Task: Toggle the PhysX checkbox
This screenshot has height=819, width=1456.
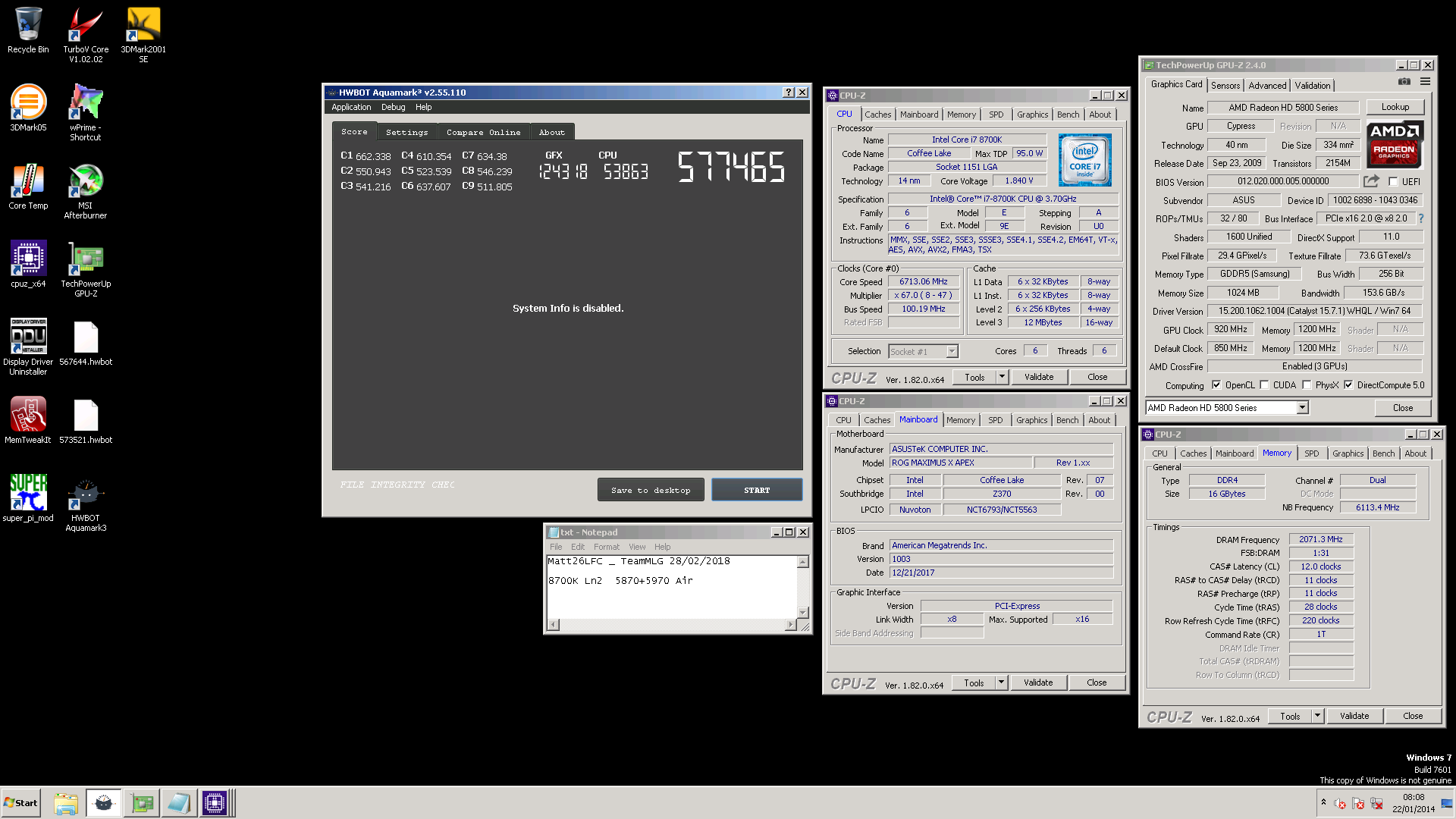Action: click(x=1307, y=385)
